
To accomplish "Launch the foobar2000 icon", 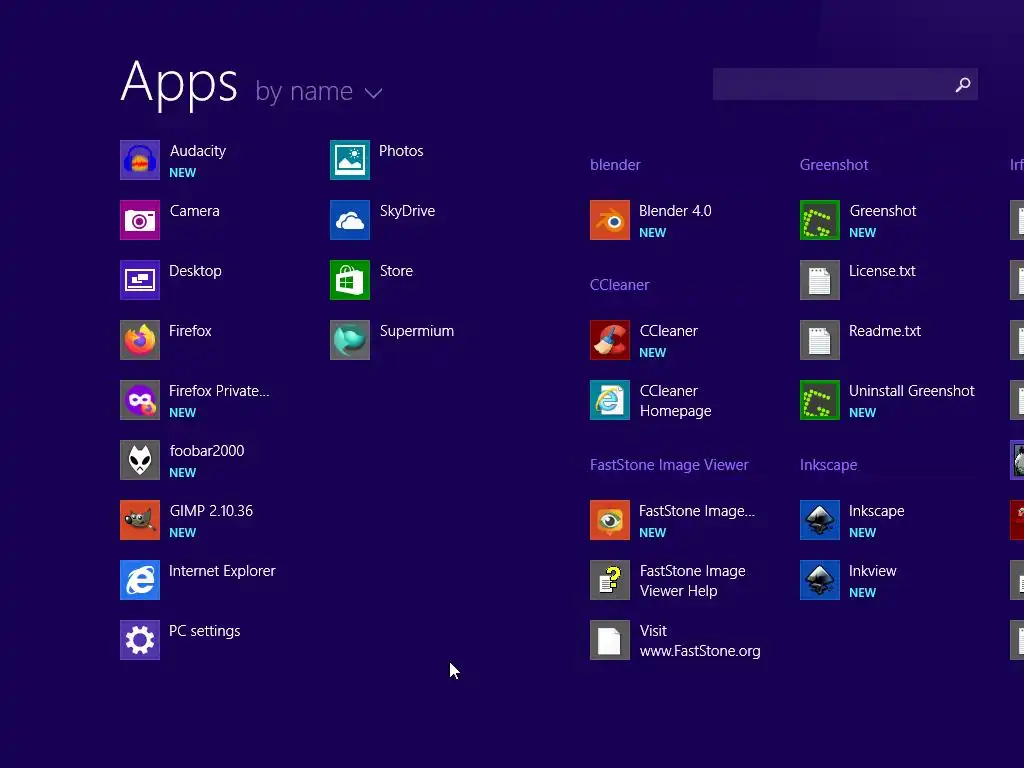I will (140, 460).
